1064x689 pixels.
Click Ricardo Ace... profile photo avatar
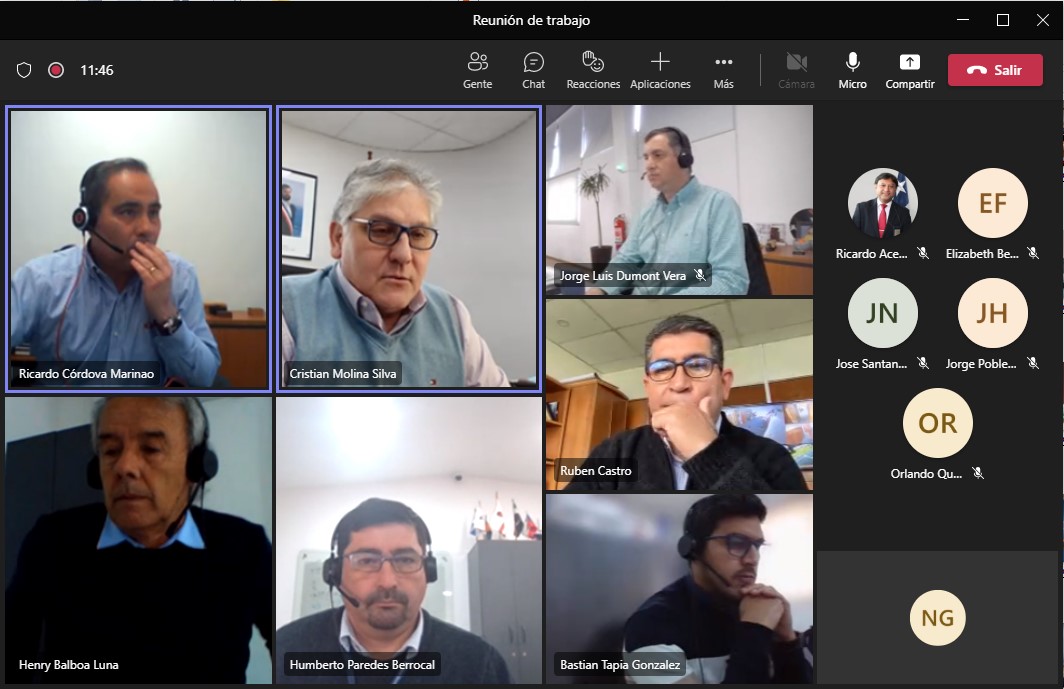pos(882,203)
